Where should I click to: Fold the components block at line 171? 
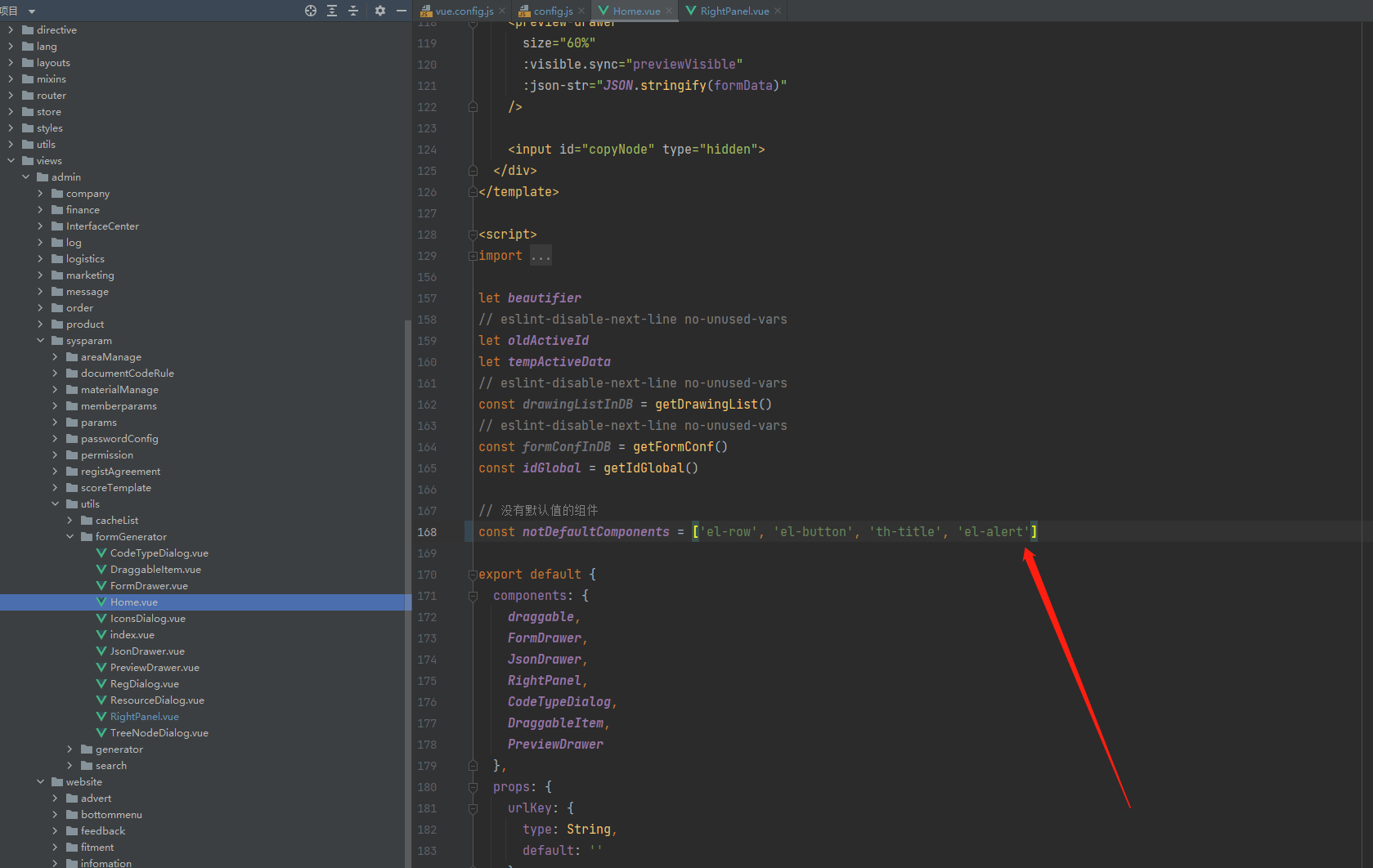pyautogui.click(x=473, y=596)
